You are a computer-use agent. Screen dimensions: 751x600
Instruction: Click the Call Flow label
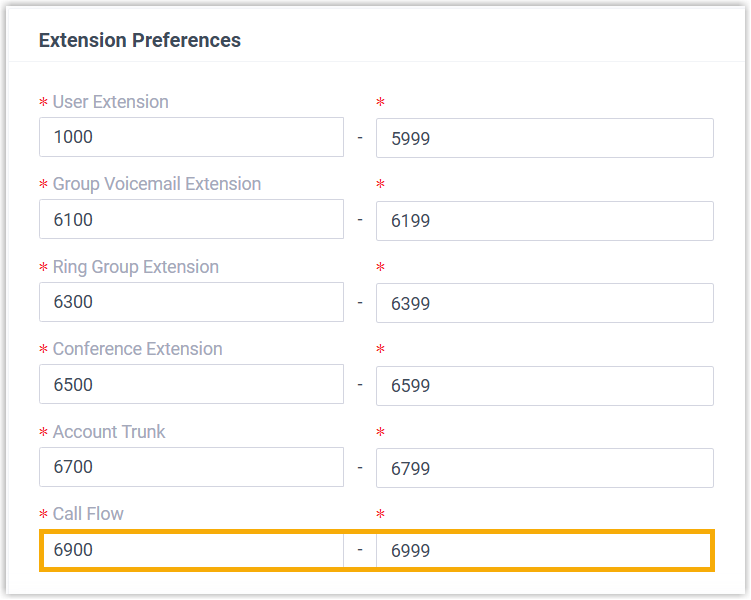(88, 514)
